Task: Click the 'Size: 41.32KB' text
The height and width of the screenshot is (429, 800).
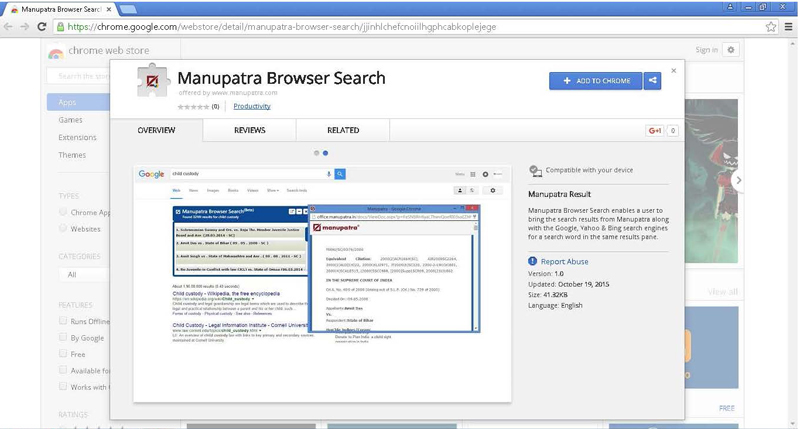Action: (x=547, y=294)
